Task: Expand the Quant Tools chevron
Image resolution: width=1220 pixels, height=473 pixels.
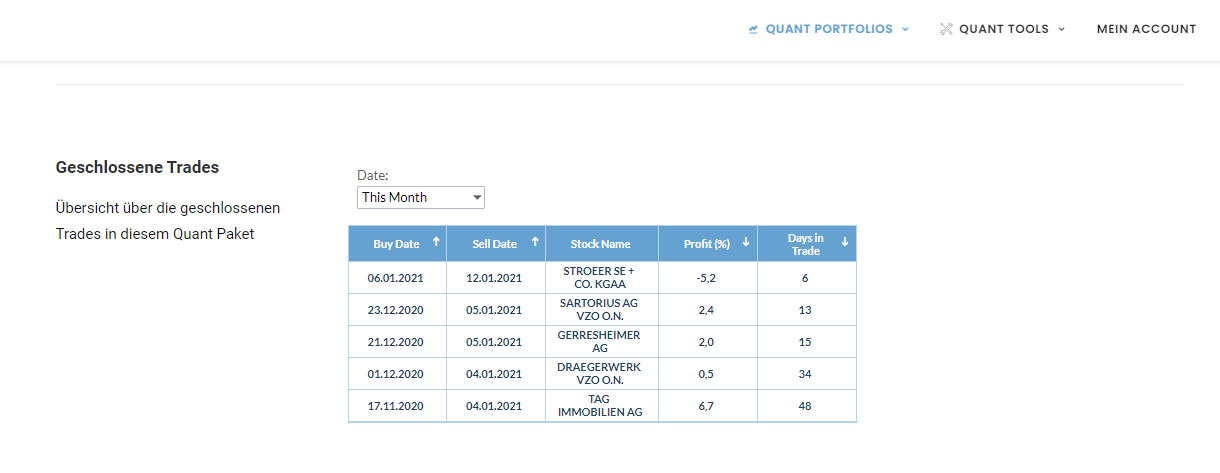Action: (1061, 29)
